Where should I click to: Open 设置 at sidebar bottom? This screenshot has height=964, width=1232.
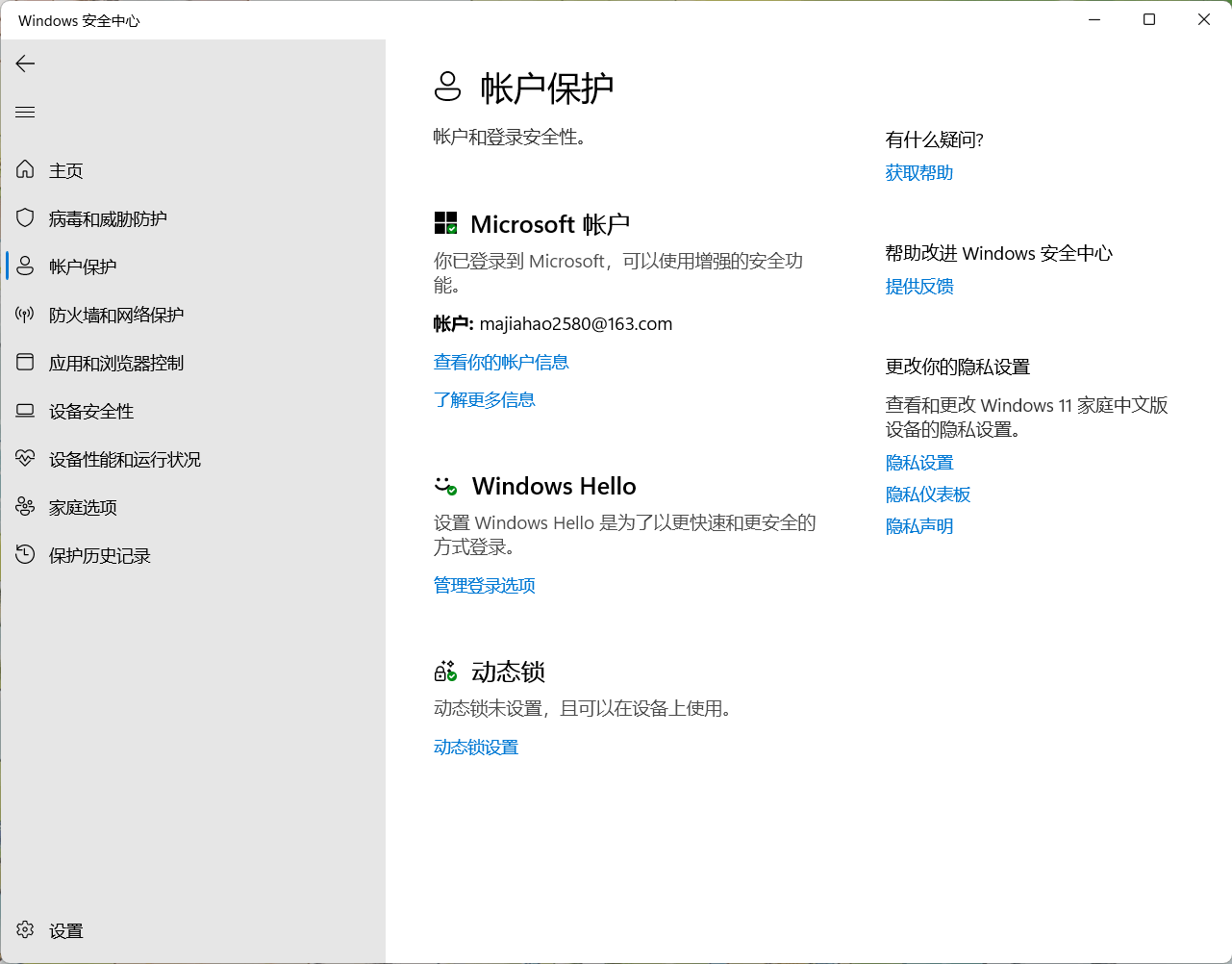tap(193, 930)
